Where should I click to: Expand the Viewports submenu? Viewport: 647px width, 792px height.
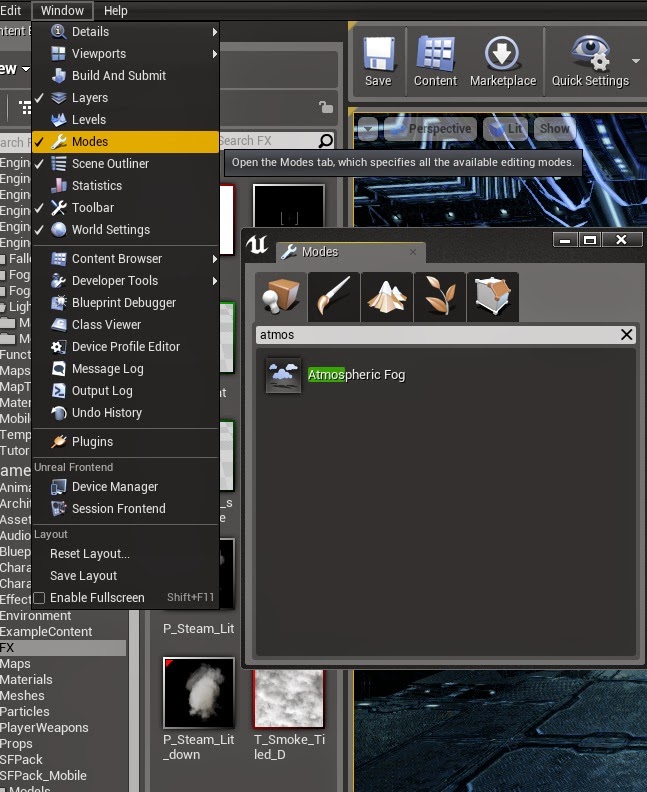(125, 54)
